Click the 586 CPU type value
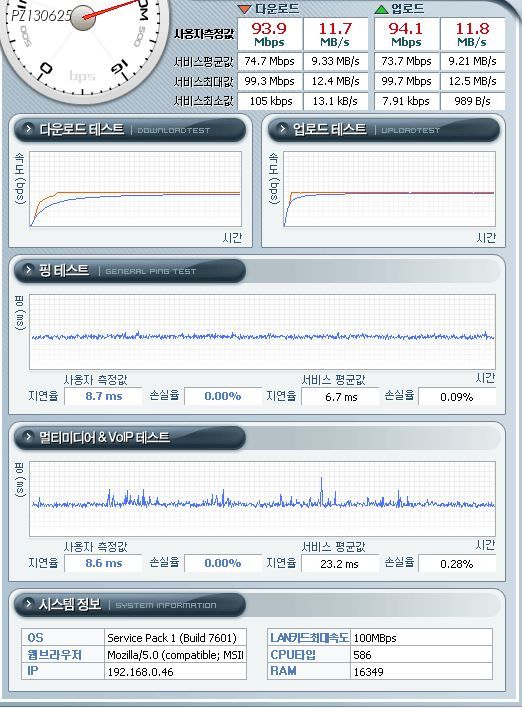Image resolution: width=522 pixels, height=708 pixels. tap(362, 655)
